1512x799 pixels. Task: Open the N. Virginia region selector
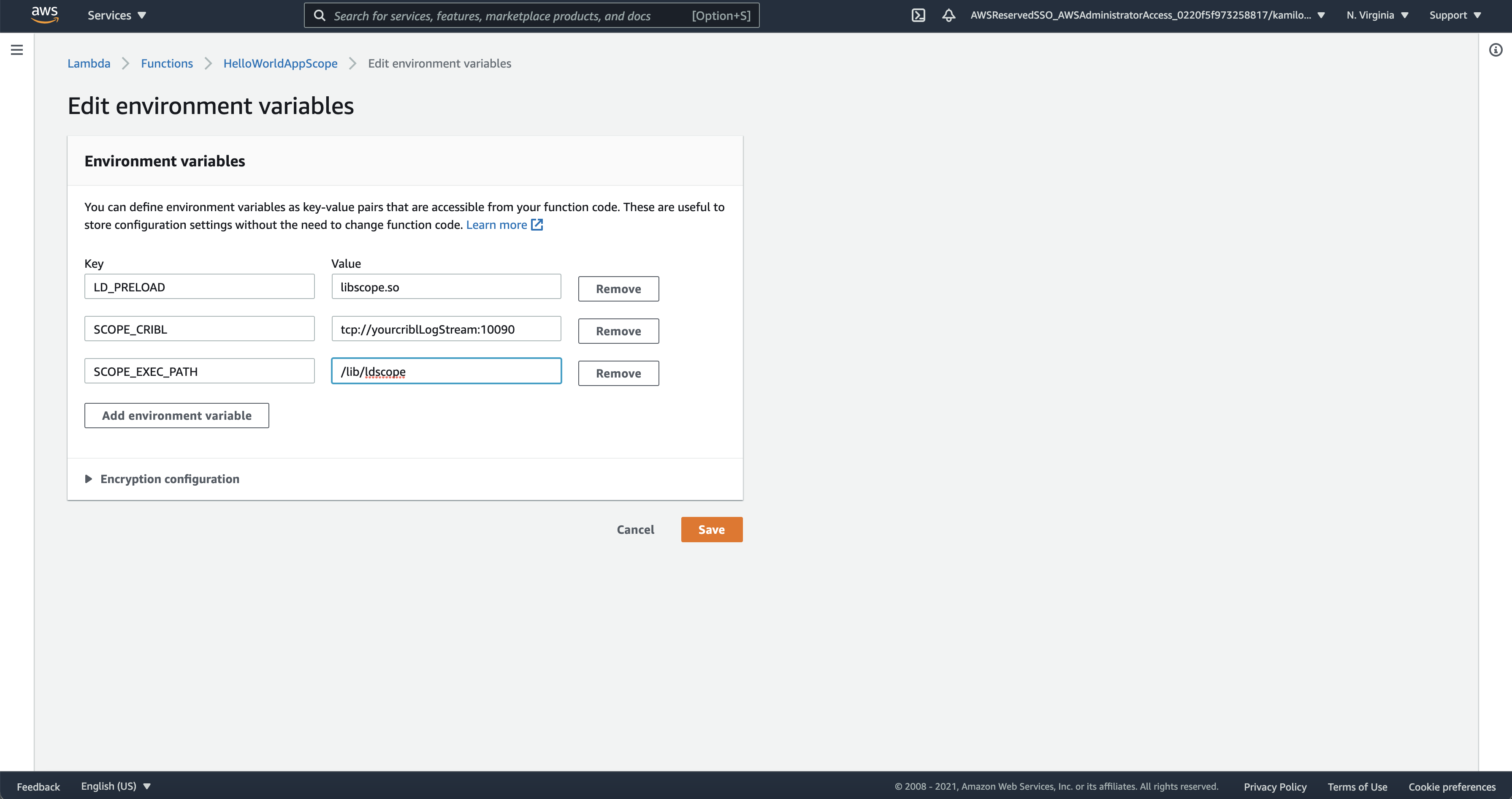[x=1377, y=15]
